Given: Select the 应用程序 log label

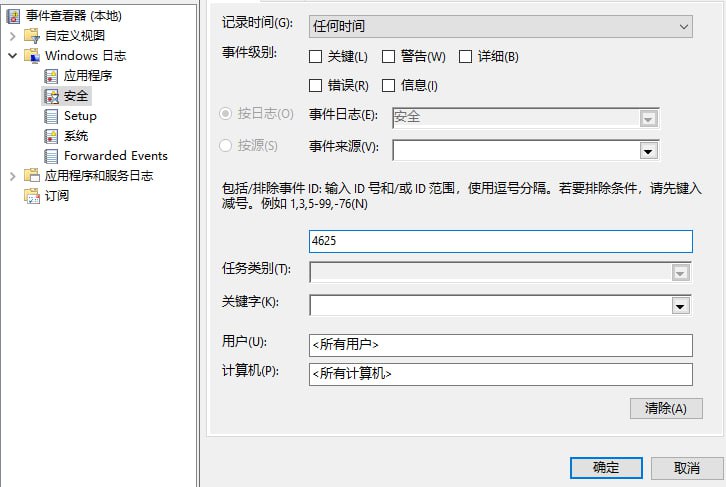Looking at the screenshot, I should point(88,75).
